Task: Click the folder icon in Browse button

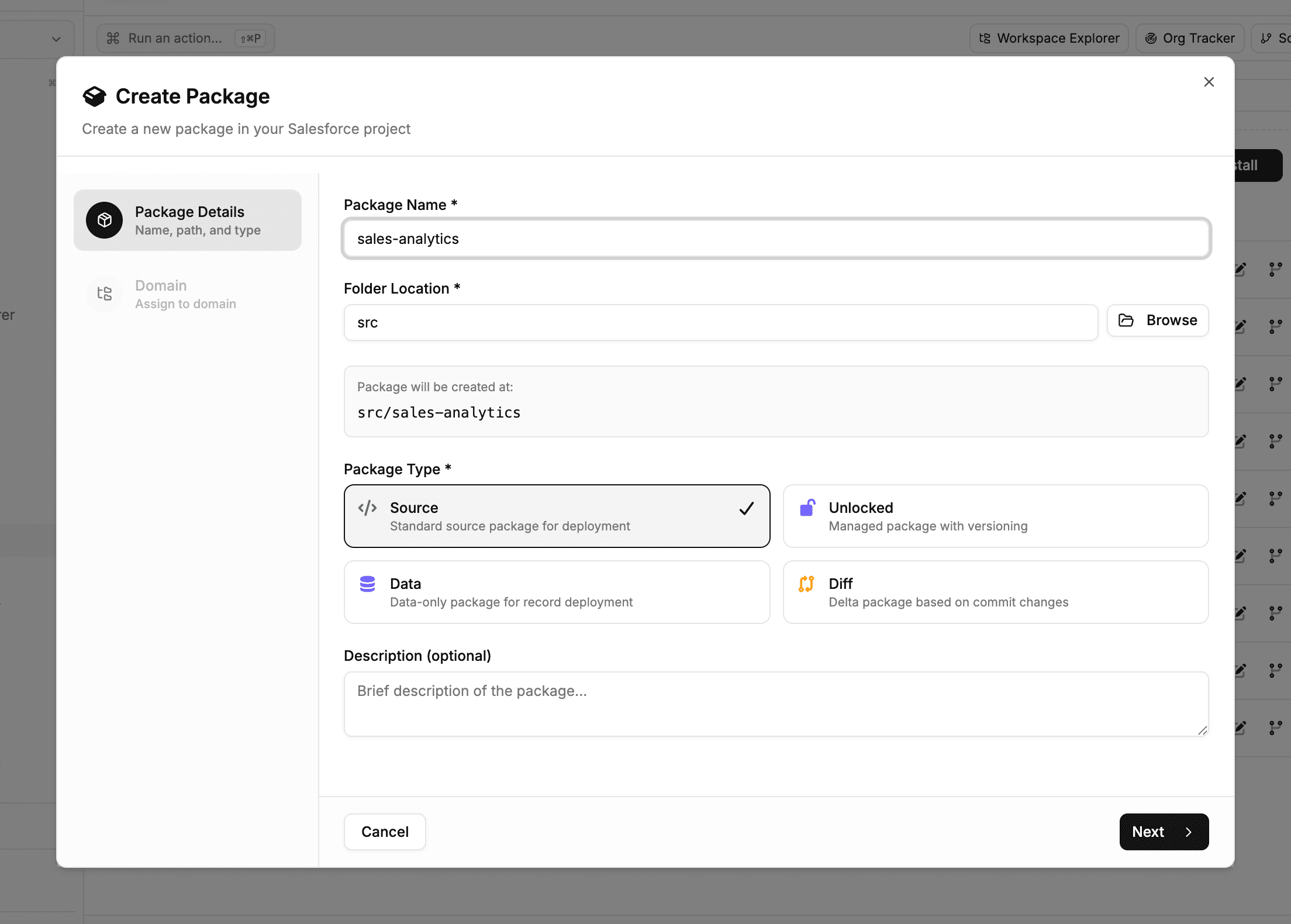Action: (1126, 320)
